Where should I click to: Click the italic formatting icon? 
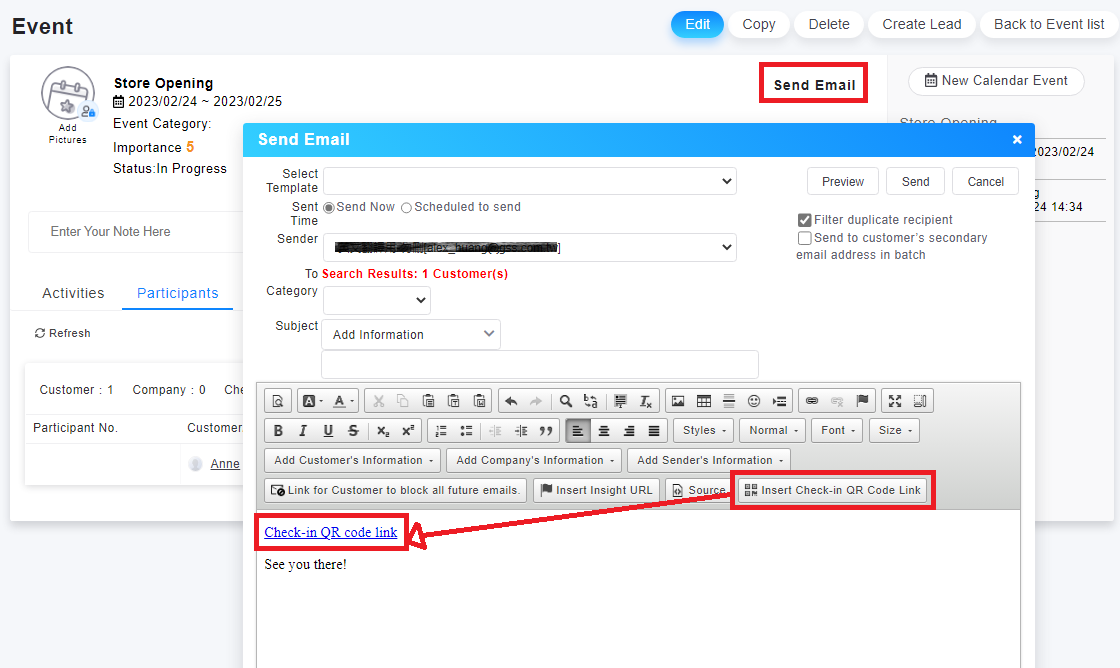pyautogui.click(x=303, y=431)
